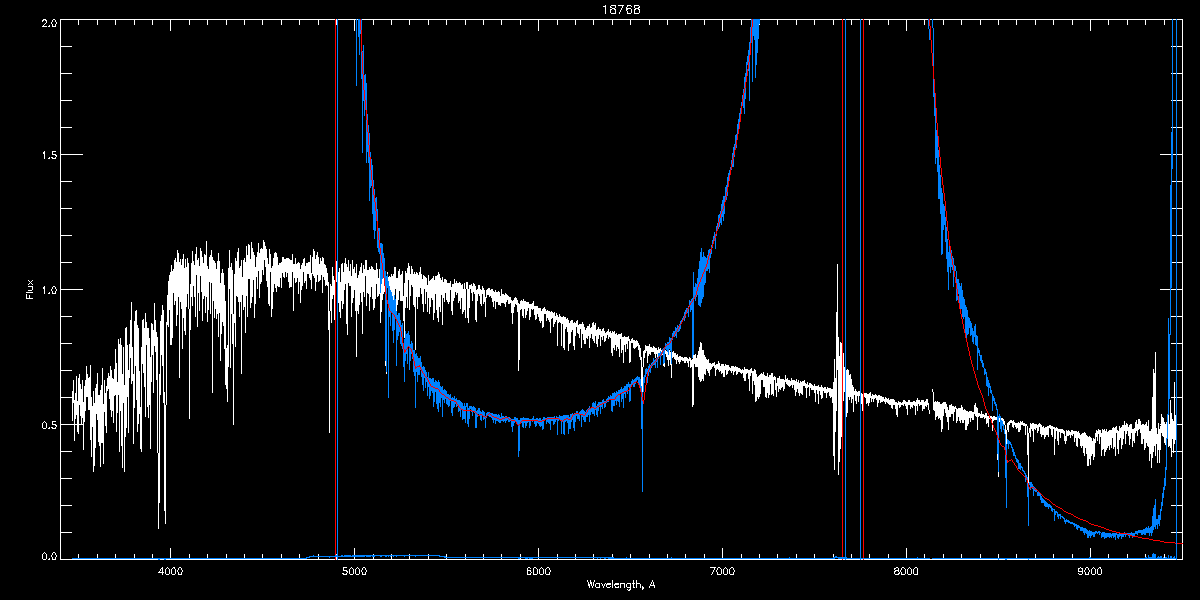Screen dimensions: 1200x600
Task: Click the 7000 wavelength tick label
Action: [x=722, y=571]
